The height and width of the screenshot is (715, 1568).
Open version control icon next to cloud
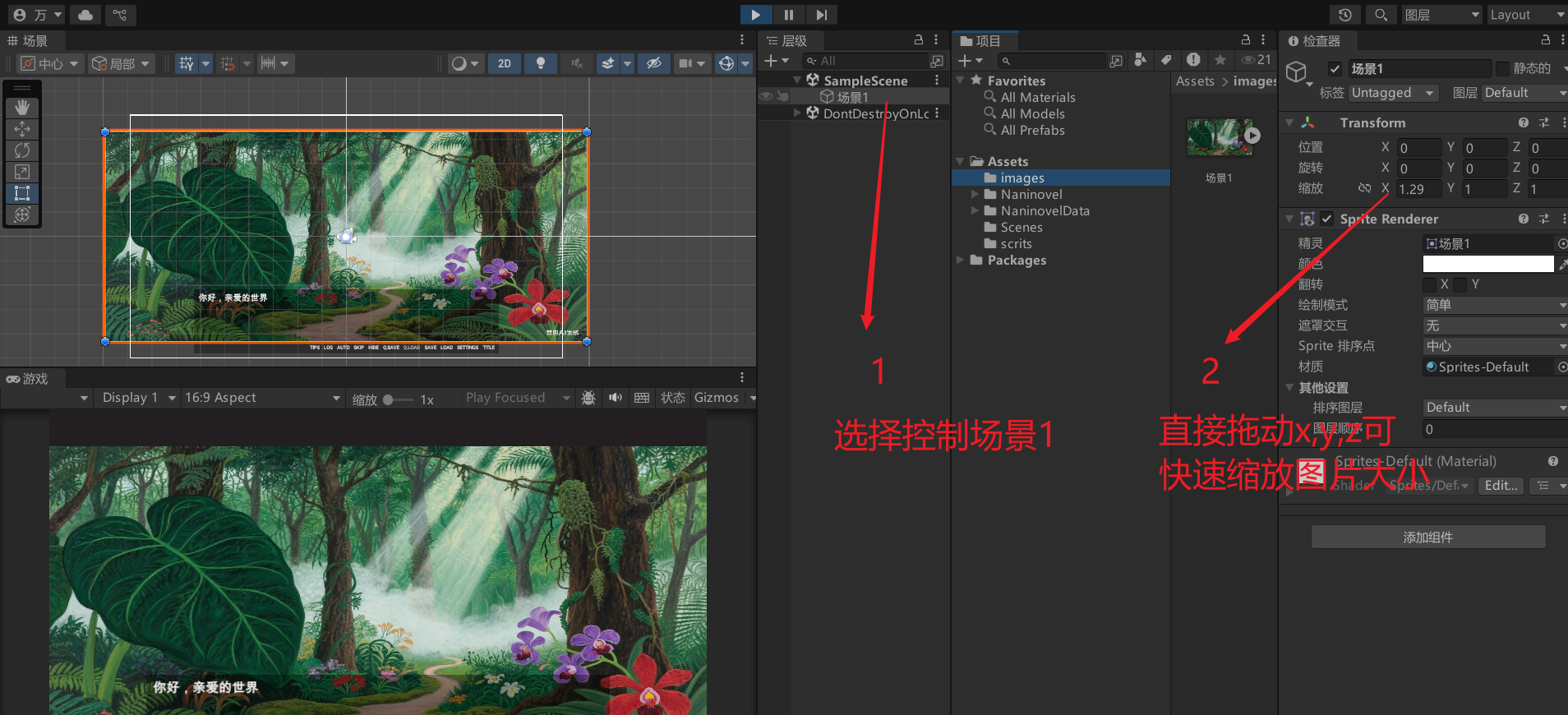pyautogui.click(x=120, y=15)
